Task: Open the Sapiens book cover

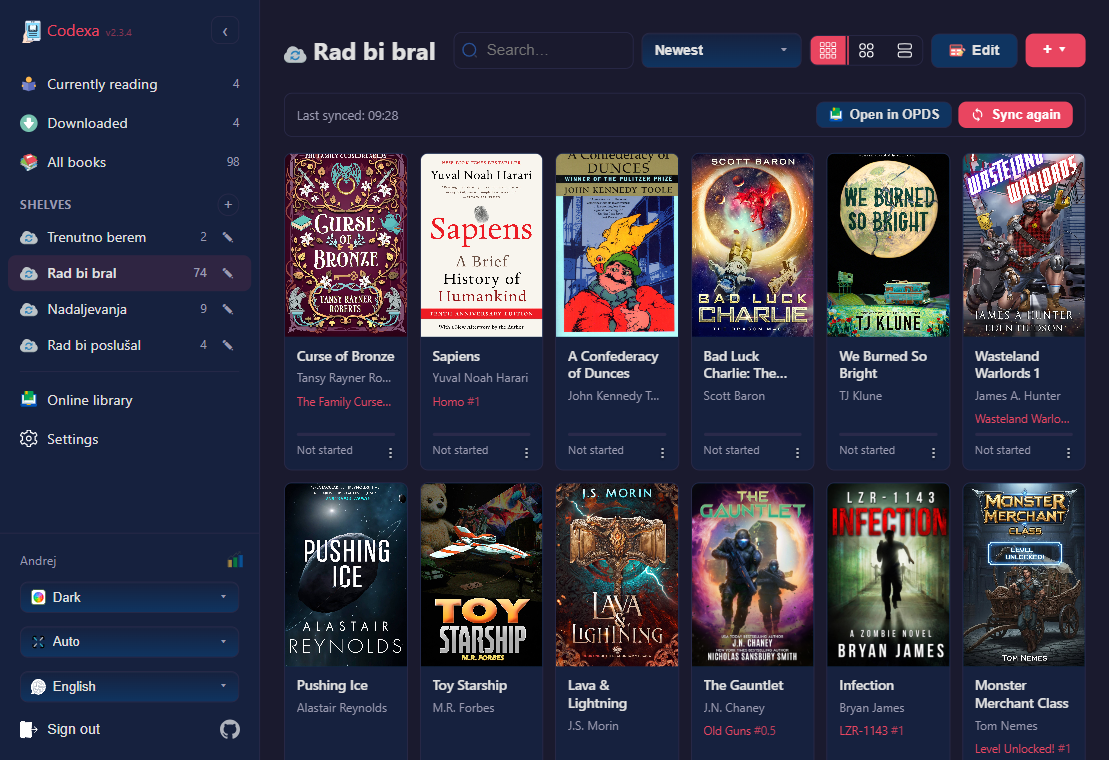Action: (481, 245)
